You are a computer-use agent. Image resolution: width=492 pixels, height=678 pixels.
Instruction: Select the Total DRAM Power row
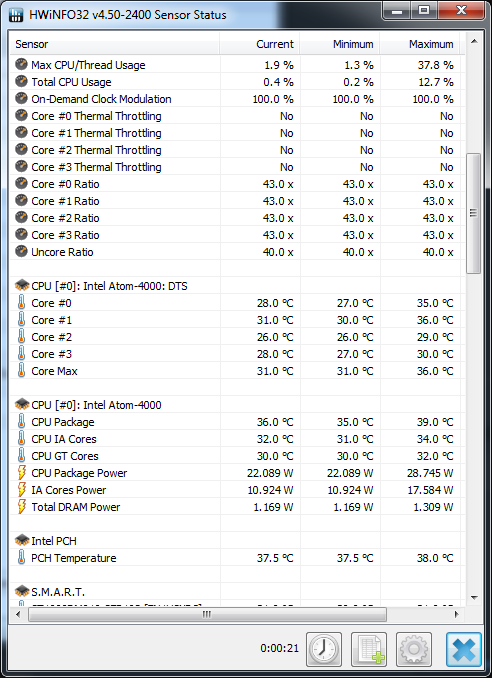pyautogui.click(x=237, y=507)
